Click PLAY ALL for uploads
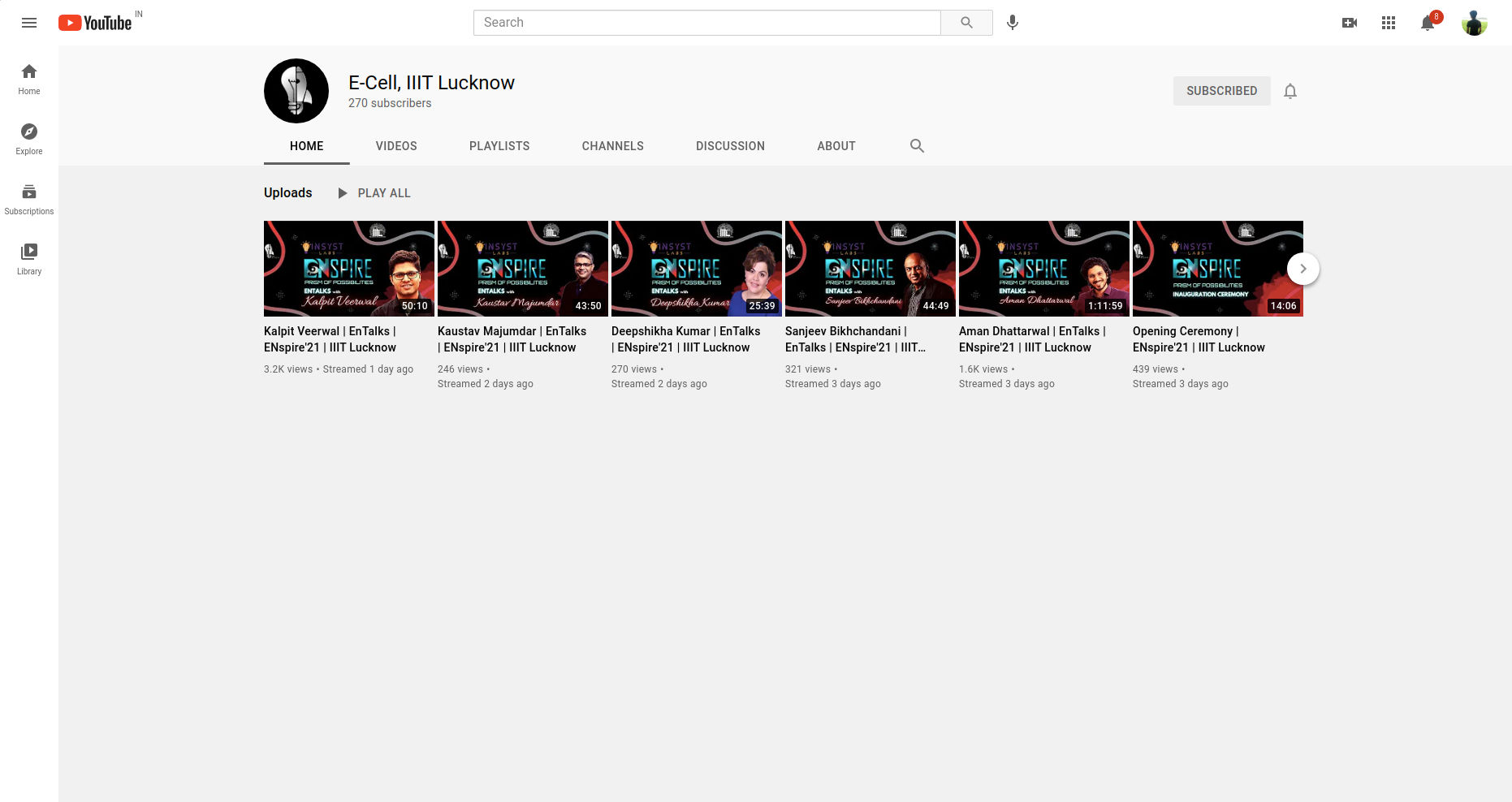1512x802 pixels. (x=374, y=193)
